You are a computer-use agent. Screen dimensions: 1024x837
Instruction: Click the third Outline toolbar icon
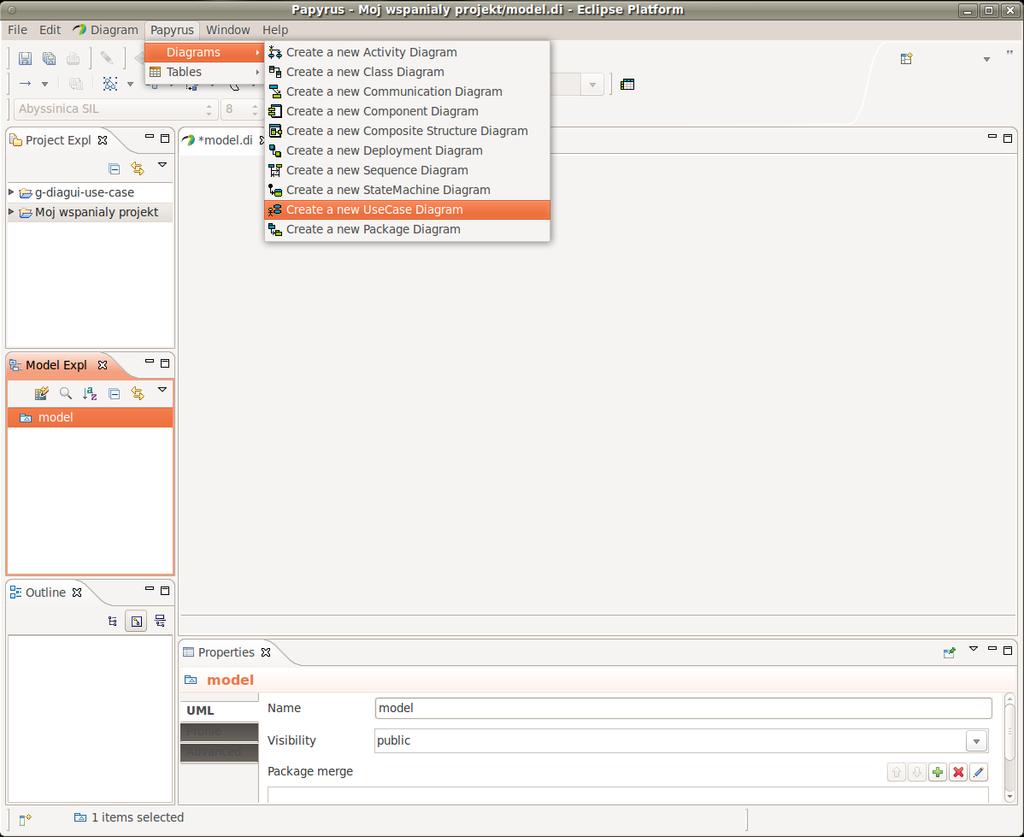[x=160, y=621]
